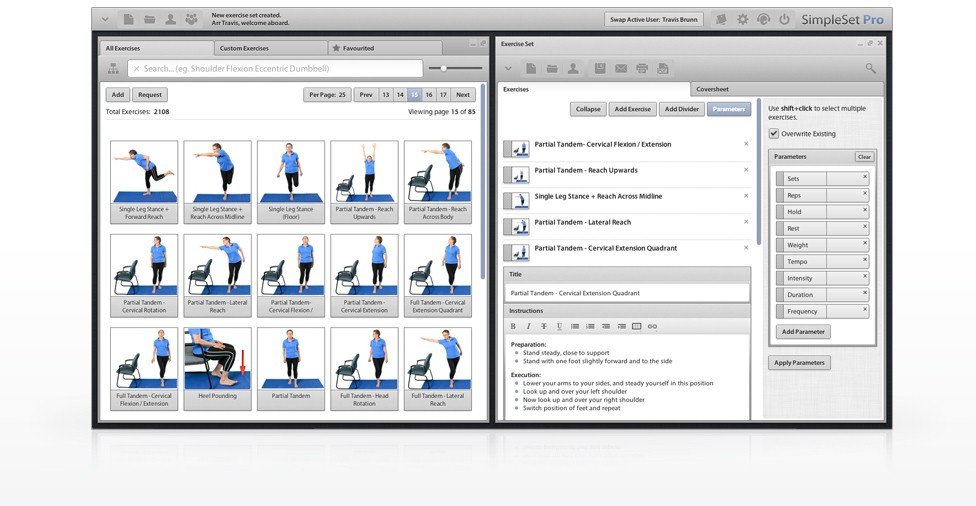
Task: Click the broadcast icon beside the gear
Action: pos(764,19)
